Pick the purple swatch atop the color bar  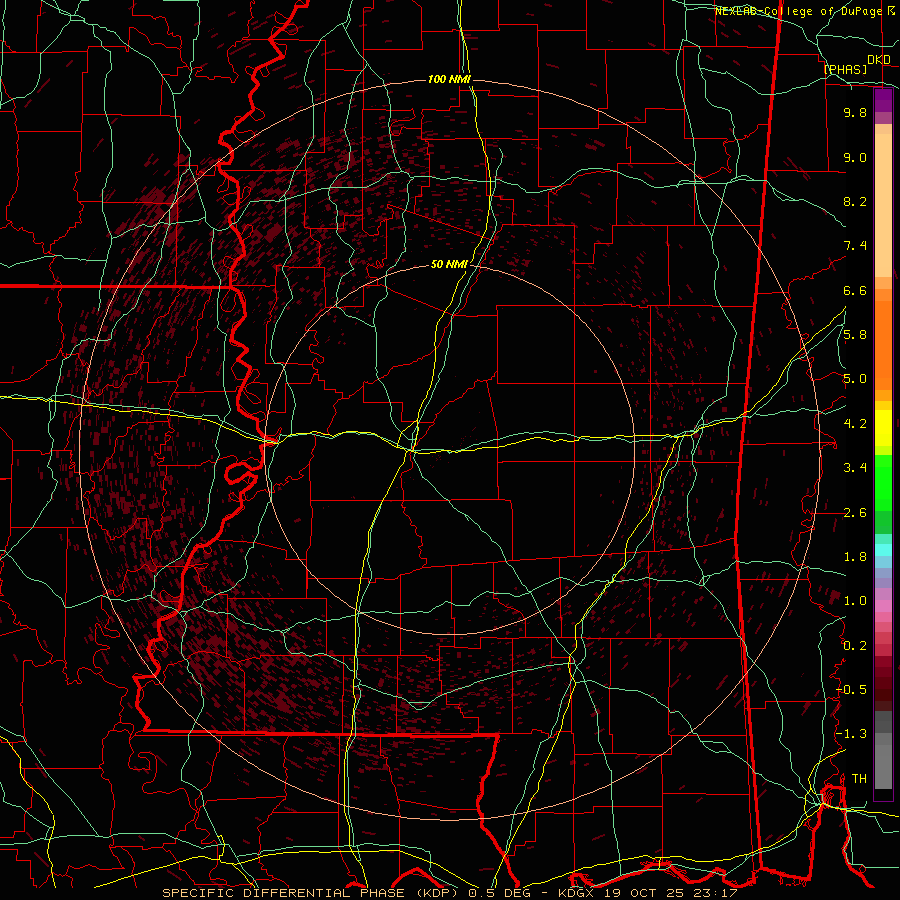(883, 100)
